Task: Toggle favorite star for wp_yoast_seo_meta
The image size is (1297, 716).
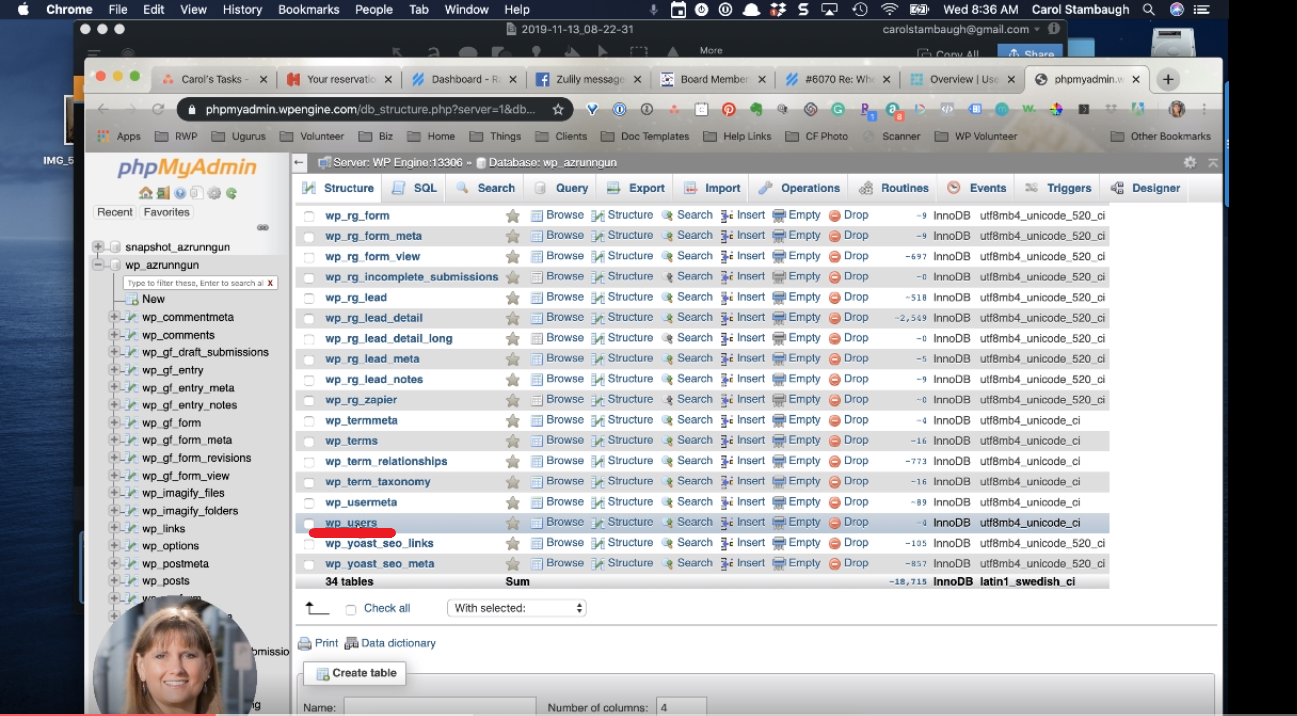Action: [513, 564]
